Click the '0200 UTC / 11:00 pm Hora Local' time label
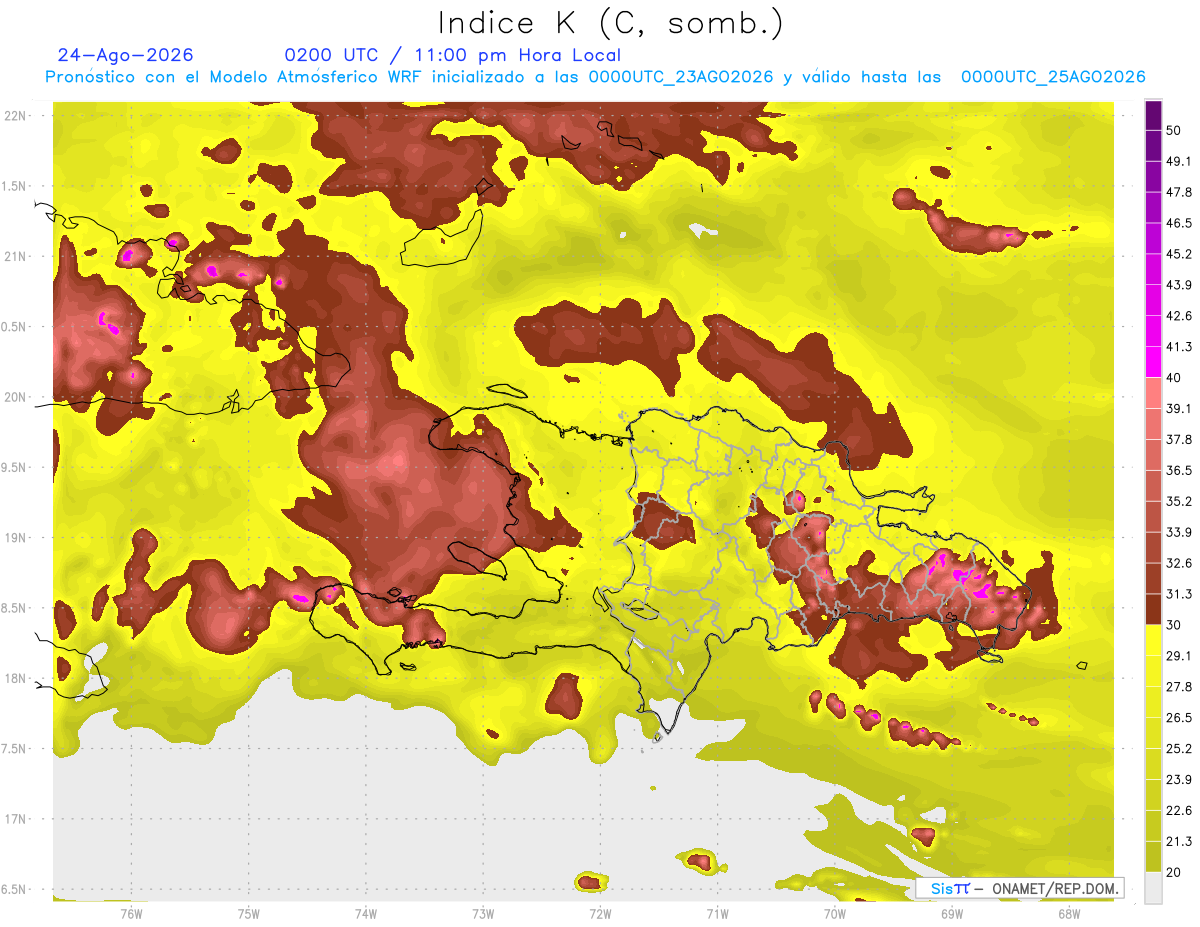This screenshot has height=927, width=1200. tap(452, 55)
